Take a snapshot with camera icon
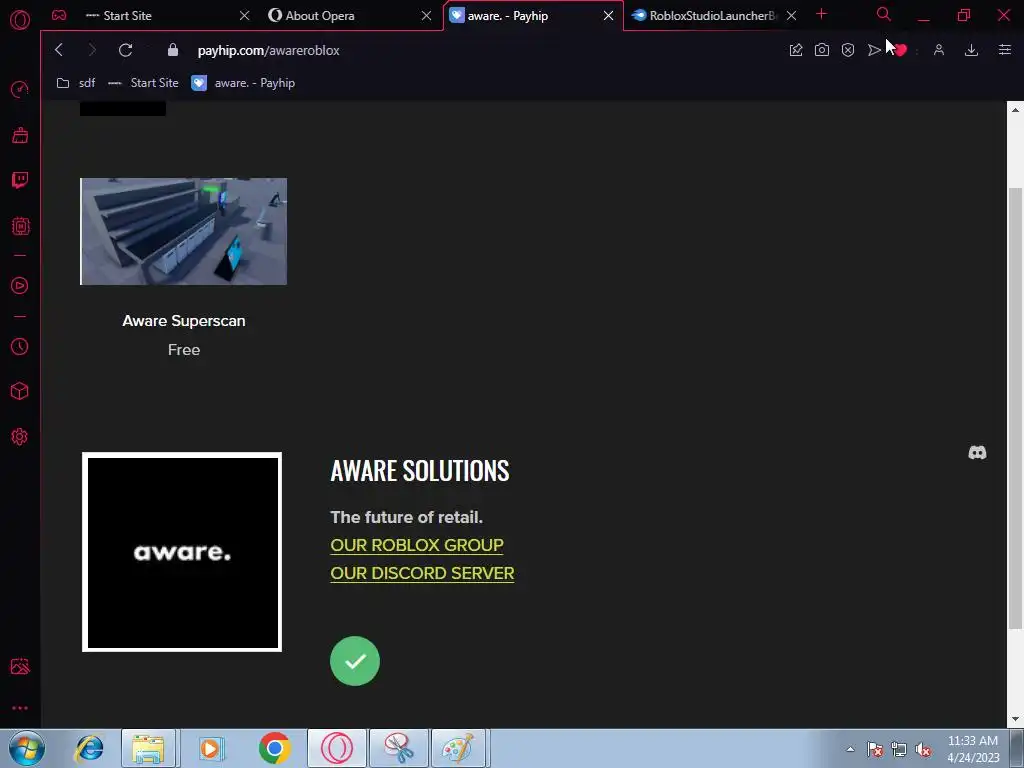1024x768 pixels. (822, 50)
